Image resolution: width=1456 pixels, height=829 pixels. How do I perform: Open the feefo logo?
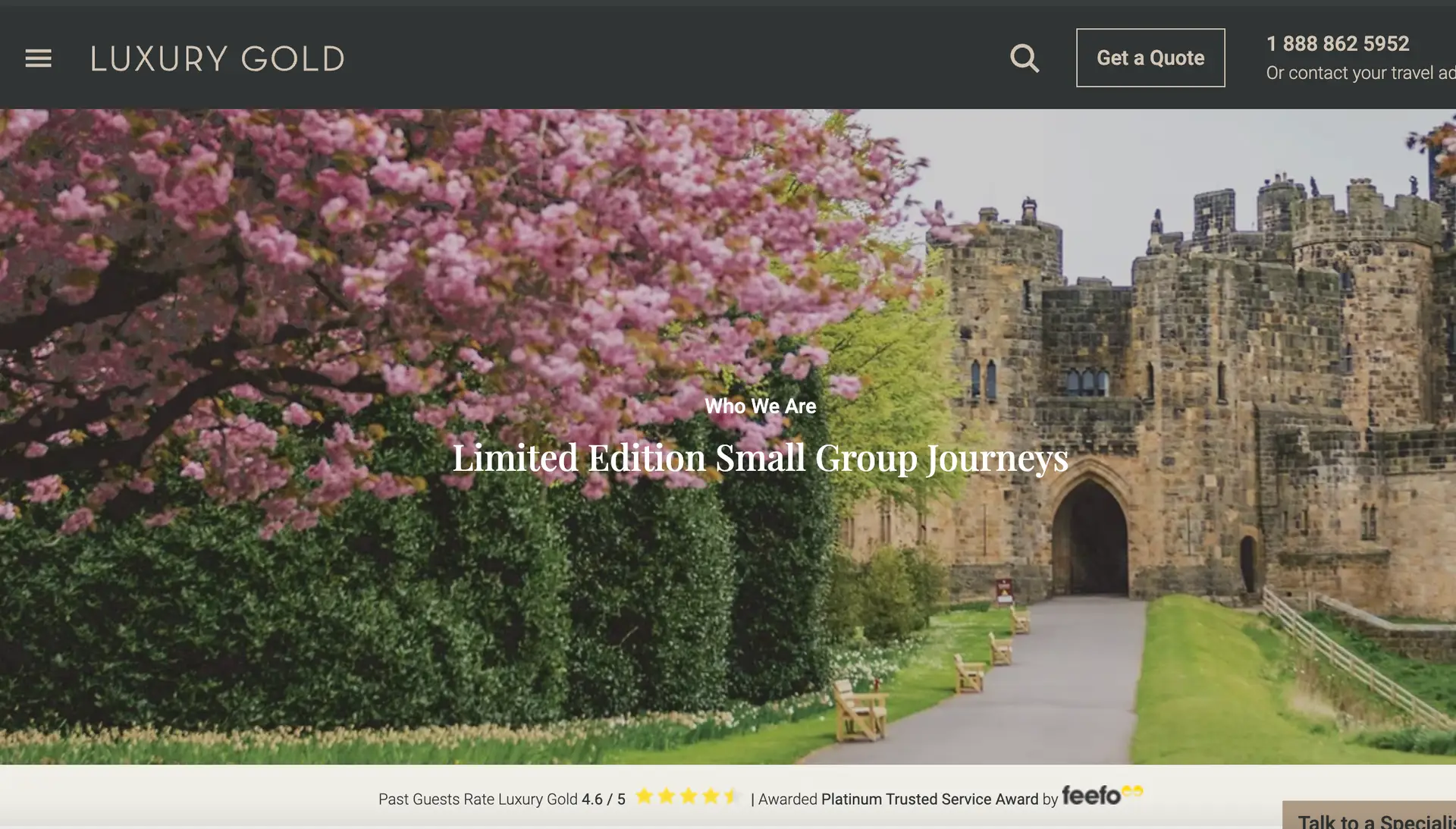(1102, 795)
